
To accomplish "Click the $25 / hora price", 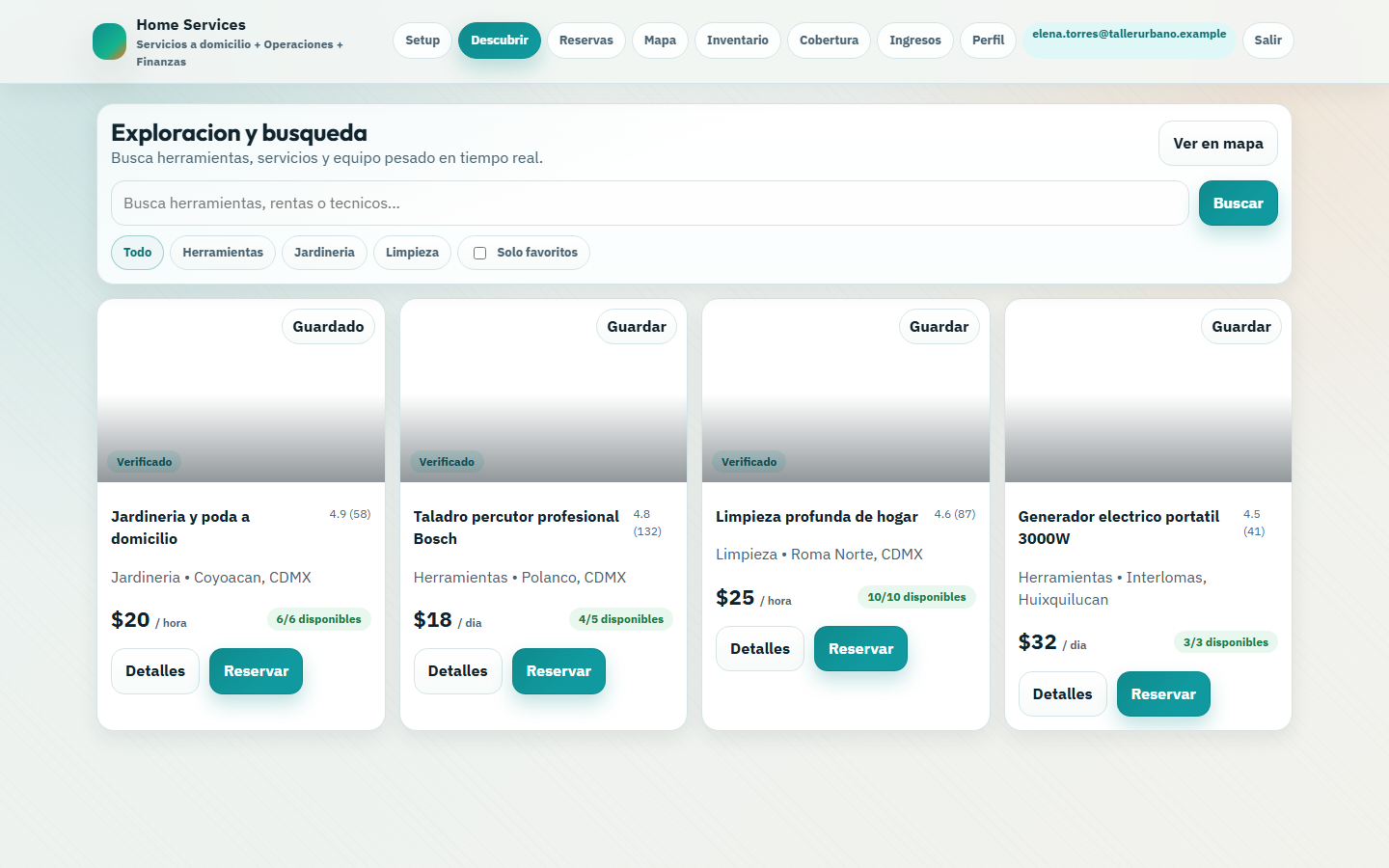I will pyautogui.click(x=753, y=598).
